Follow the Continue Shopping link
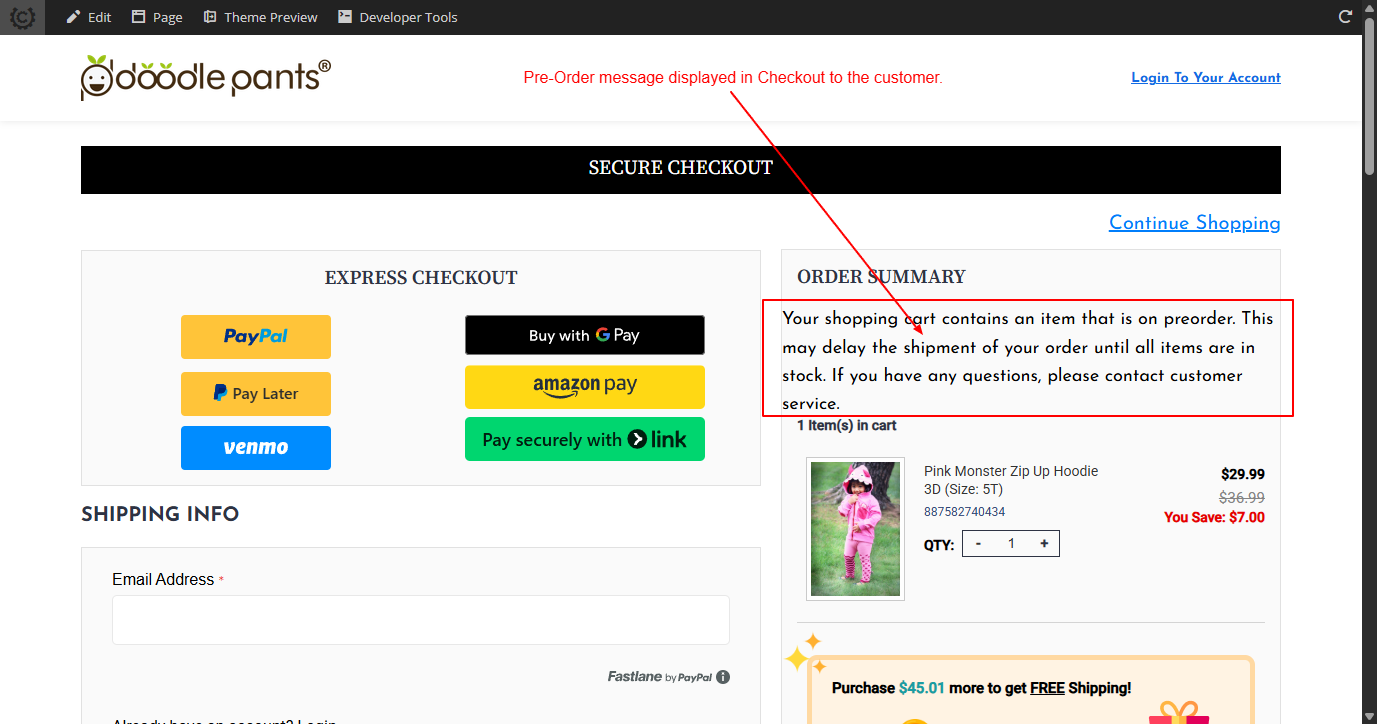Image resolution: width=1377 pixels, height=724 pixels. click(x=1195, y=222)
